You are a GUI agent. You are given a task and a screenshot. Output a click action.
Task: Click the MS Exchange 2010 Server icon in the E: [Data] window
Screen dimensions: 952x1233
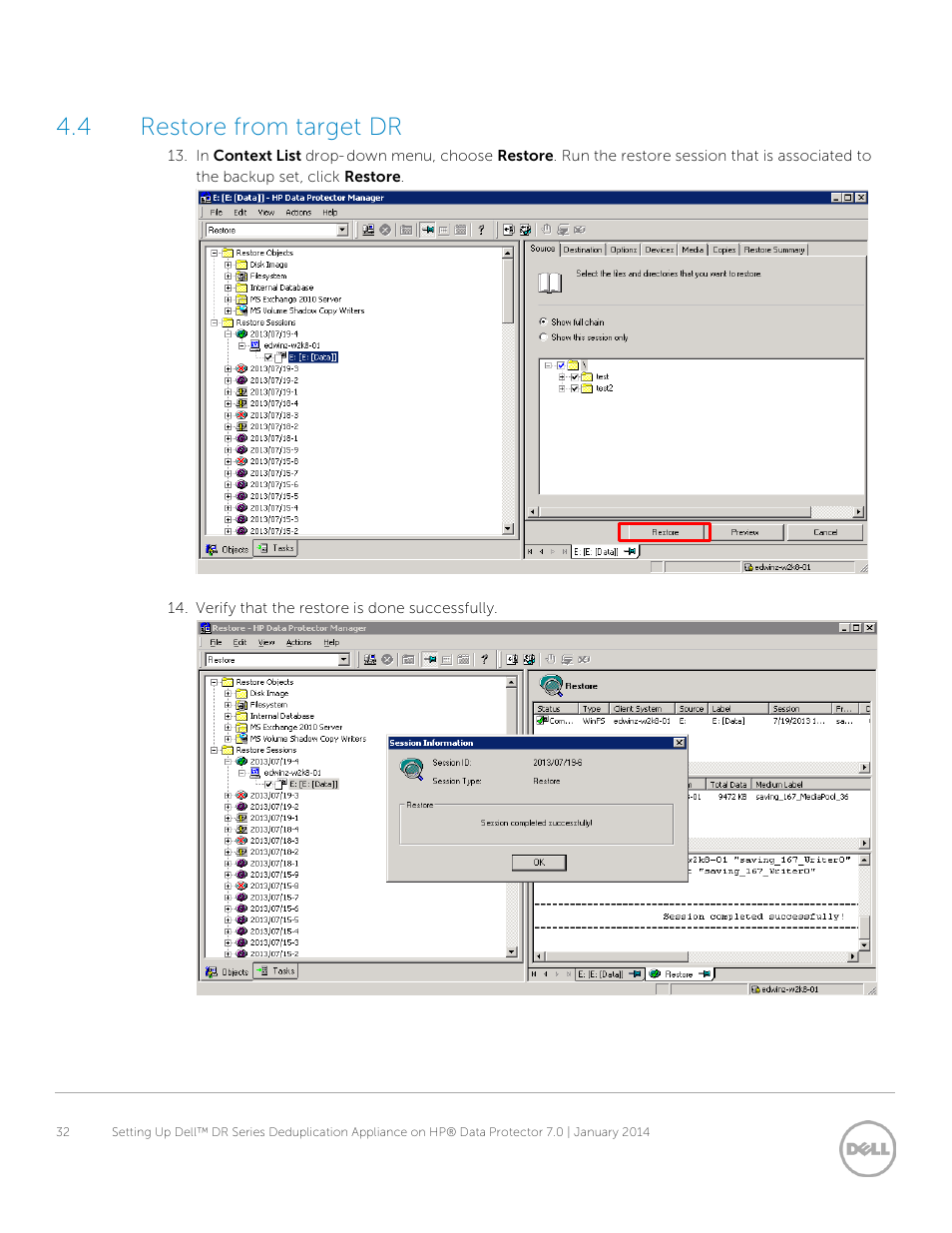(x=241, y=299)
